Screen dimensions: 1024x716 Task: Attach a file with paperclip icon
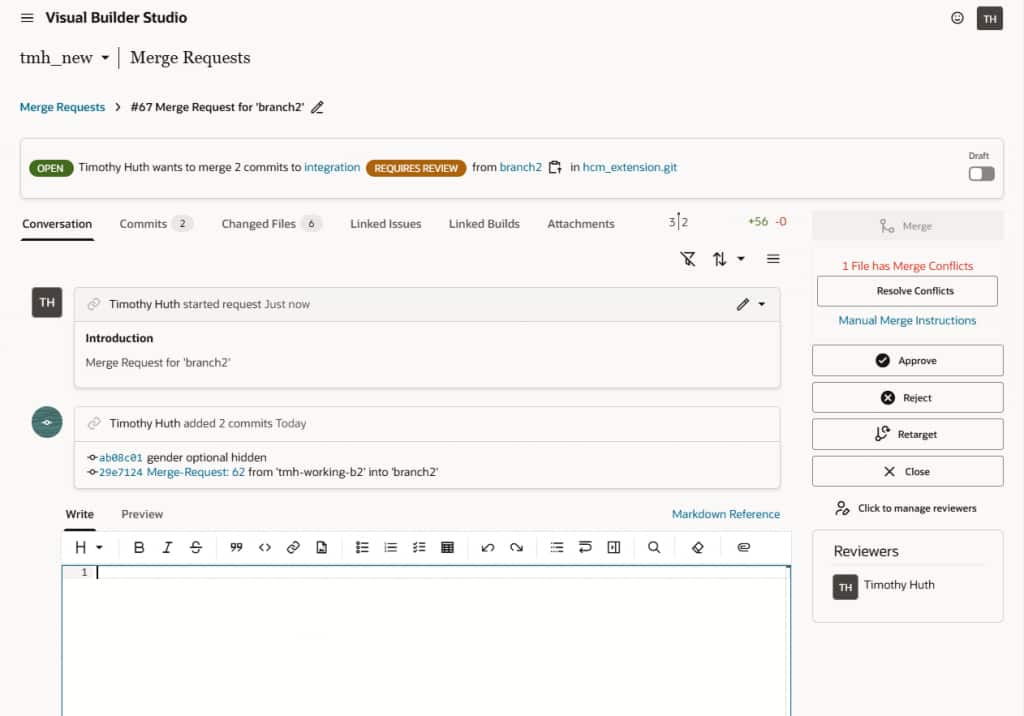[x=743, y=547]
